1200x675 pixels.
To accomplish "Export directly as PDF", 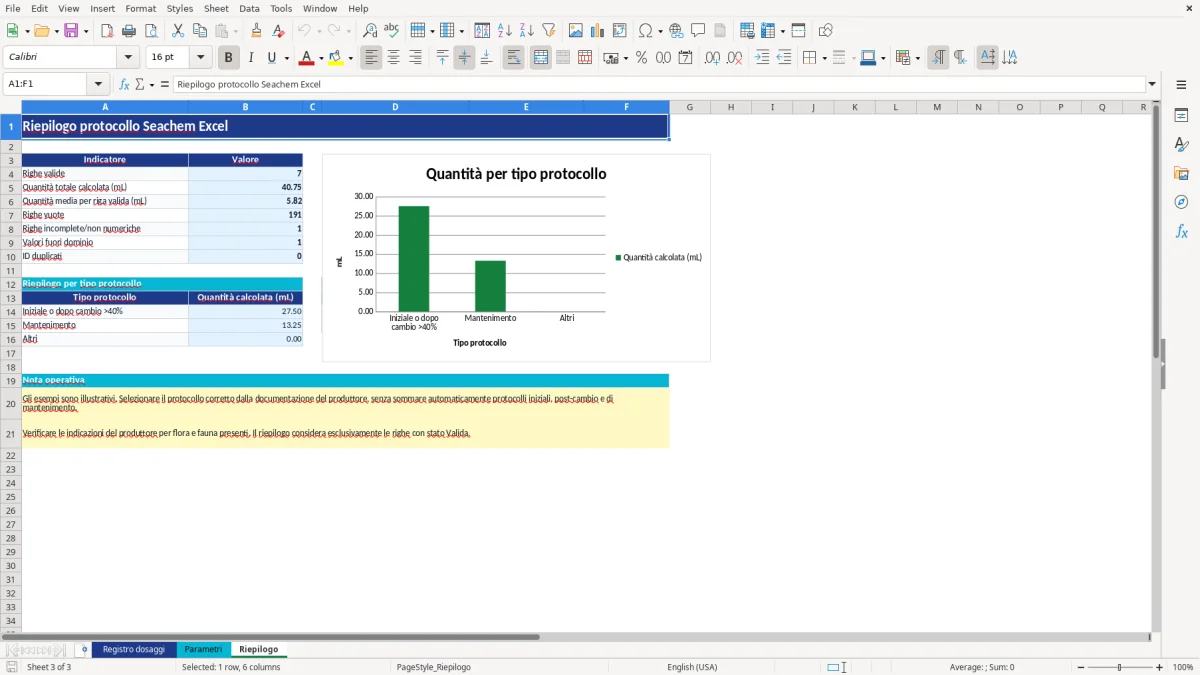I will [107, 31].
